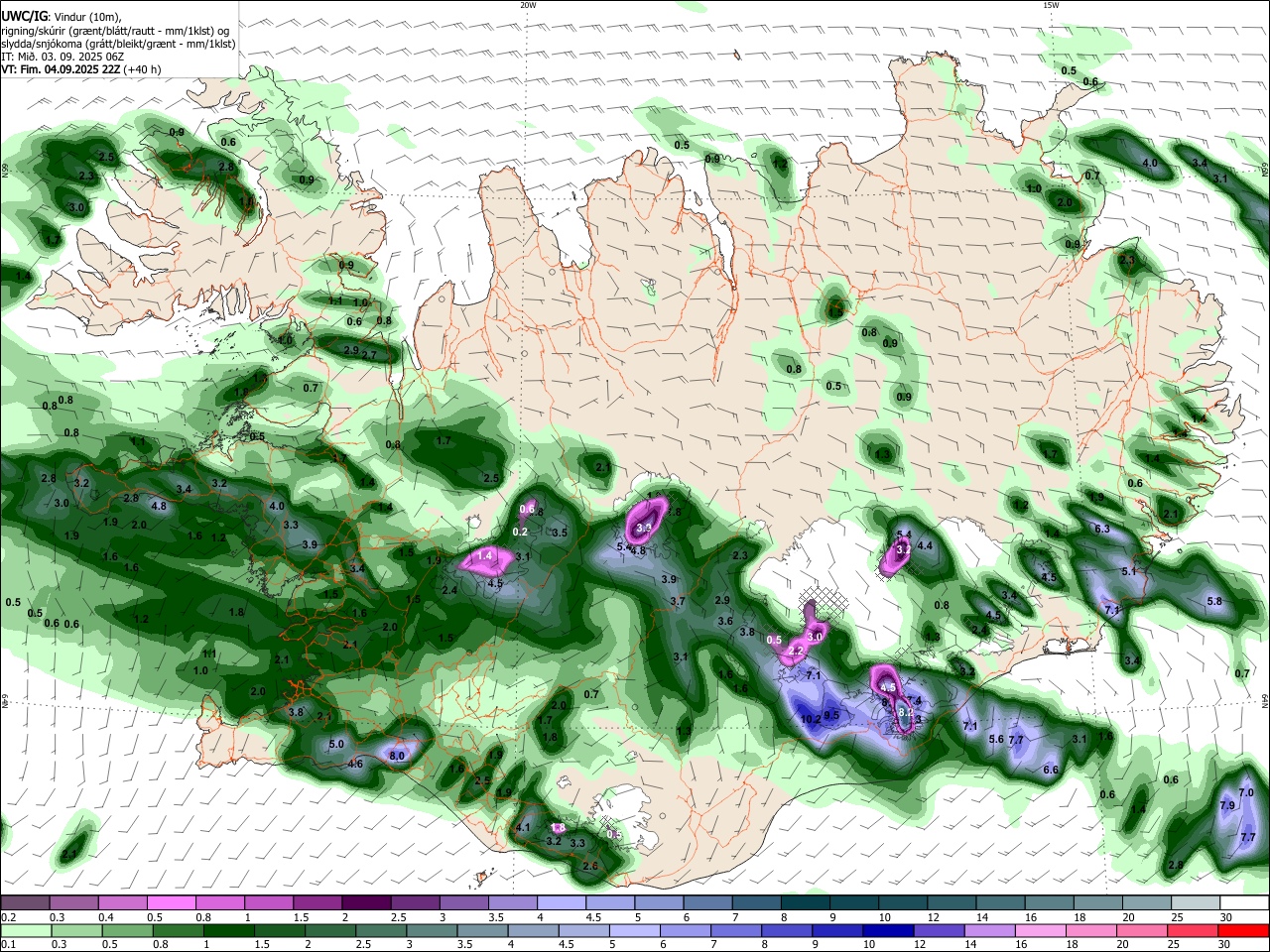Image resolution: width=1270 pixels, height=952 pixels.
Task: Pick the darkest green rain swatch labeled 1
Action: click(229, 930)
